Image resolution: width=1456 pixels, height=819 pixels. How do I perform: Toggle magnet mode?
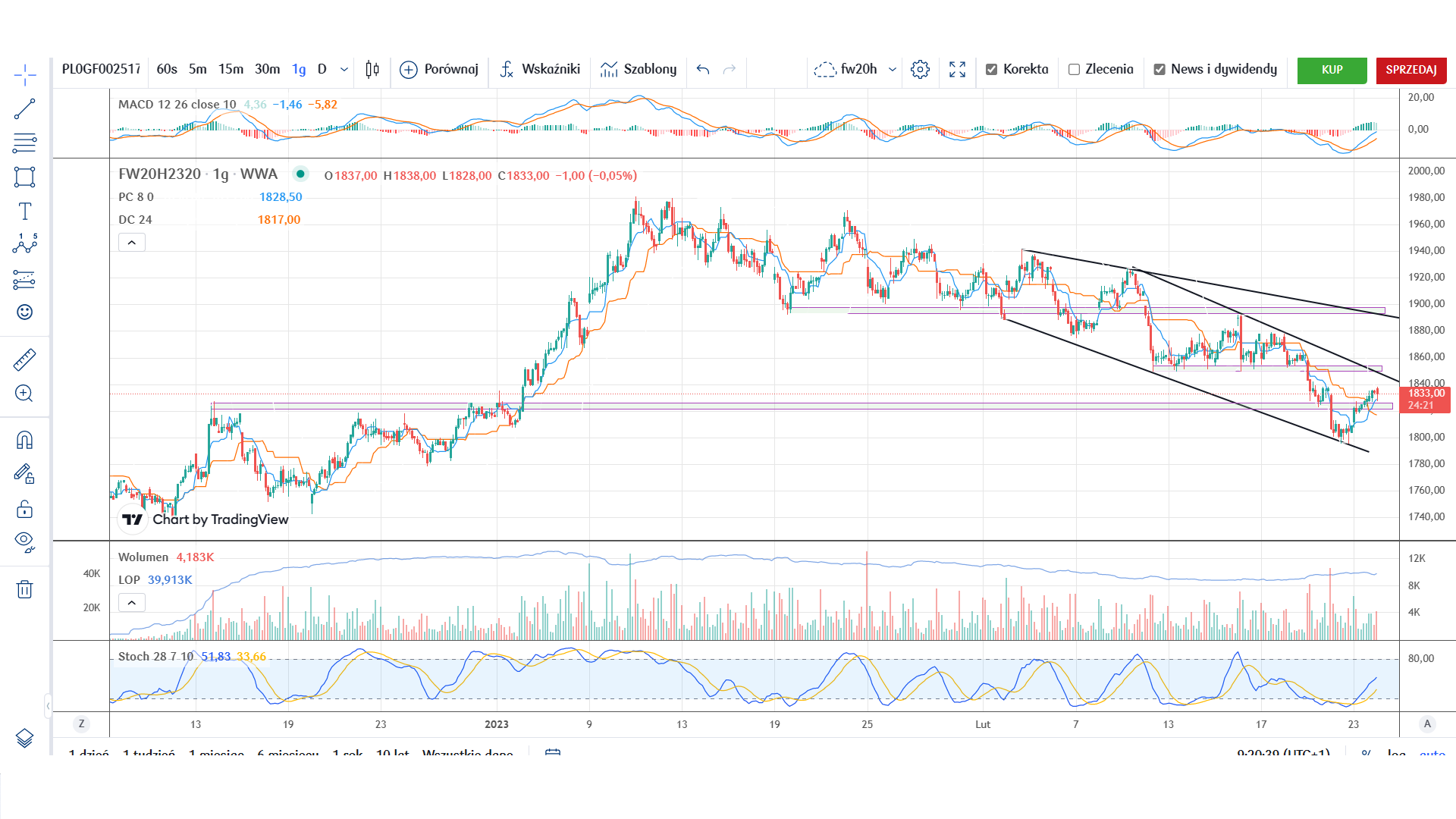pyautogui.click(x=24, y=441)
